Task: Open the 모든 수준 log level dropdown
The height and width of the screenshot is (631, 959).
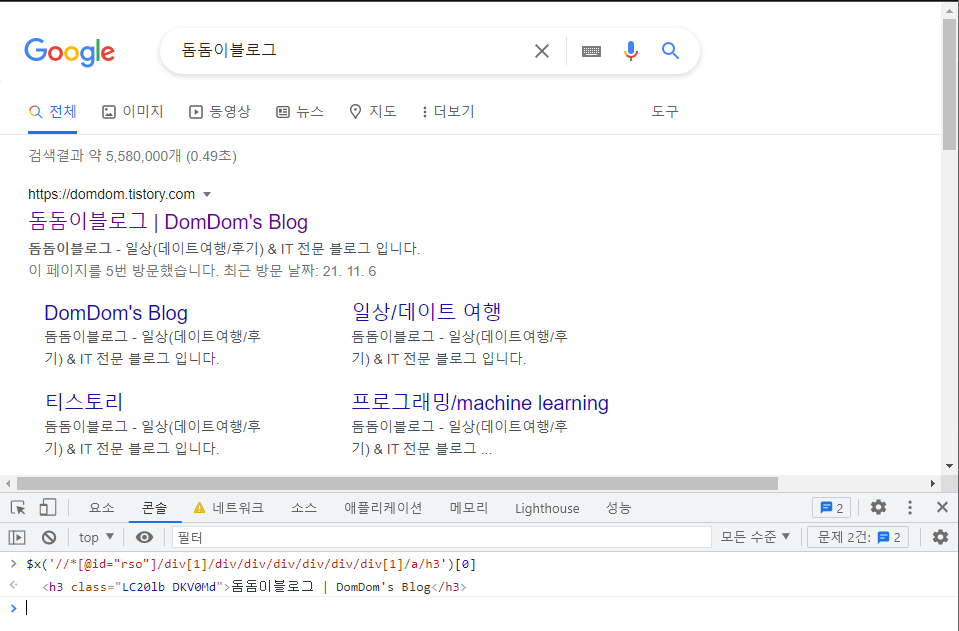Action: (x=755, y=537)
